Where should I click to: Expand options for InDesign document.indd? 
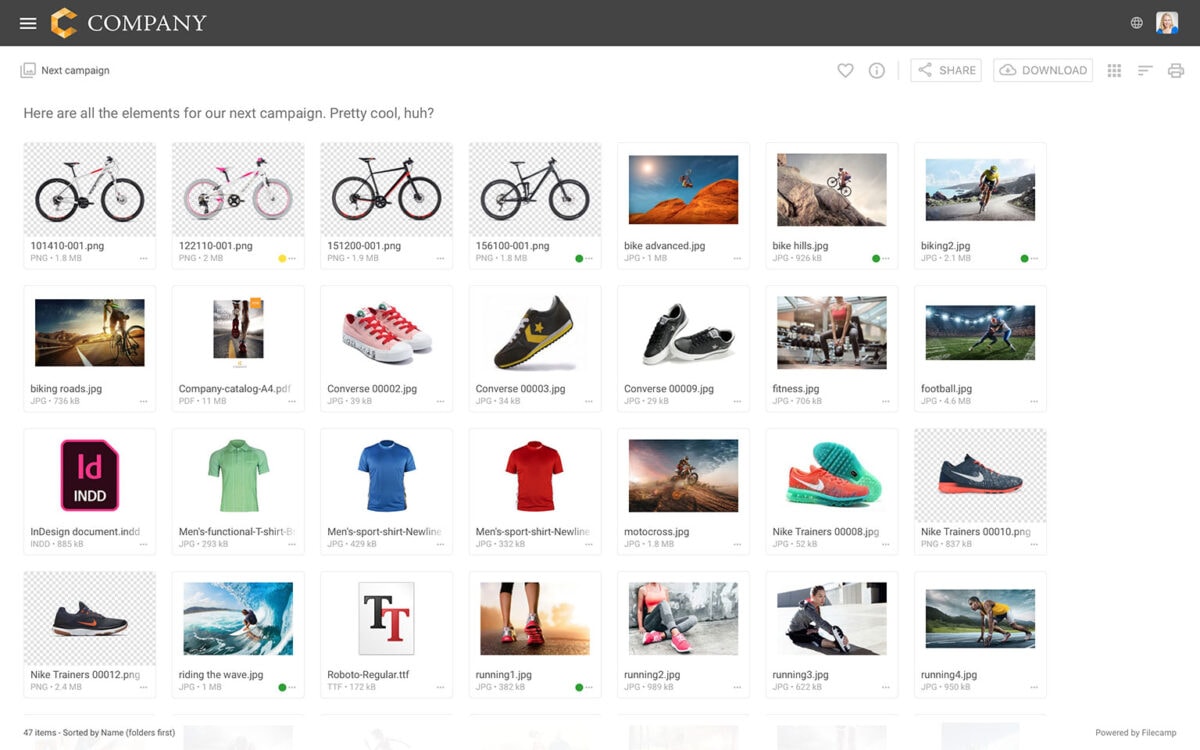143,545
